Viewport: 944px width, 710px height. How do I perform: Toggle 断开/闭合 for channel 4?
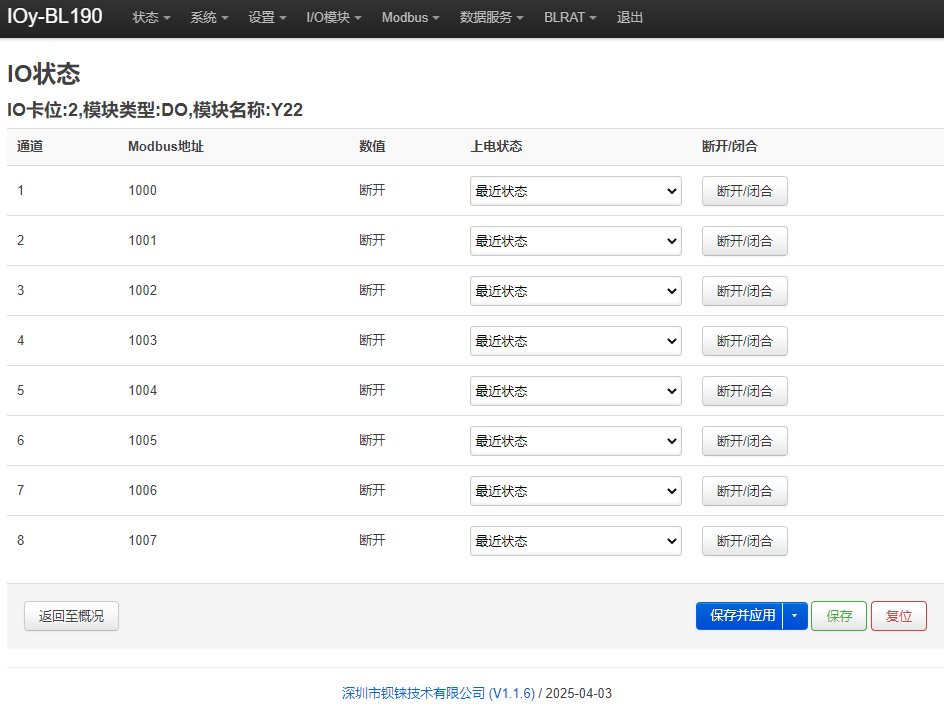pos(745,341)
